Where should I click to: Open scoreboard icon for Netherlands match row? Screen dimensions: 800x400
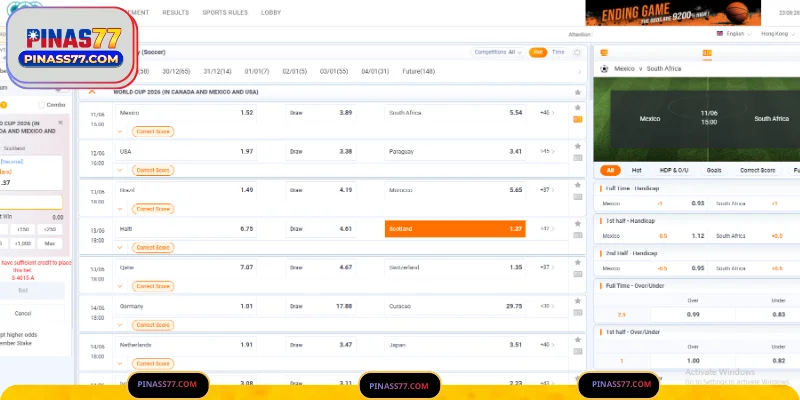point(578,352)
